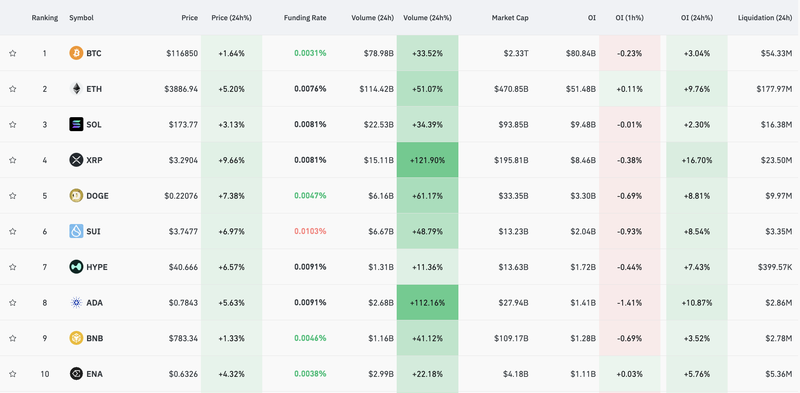Sort table by Funding Rate column header
The height and width of the screenshot is (393, 800).
[305, 18]
